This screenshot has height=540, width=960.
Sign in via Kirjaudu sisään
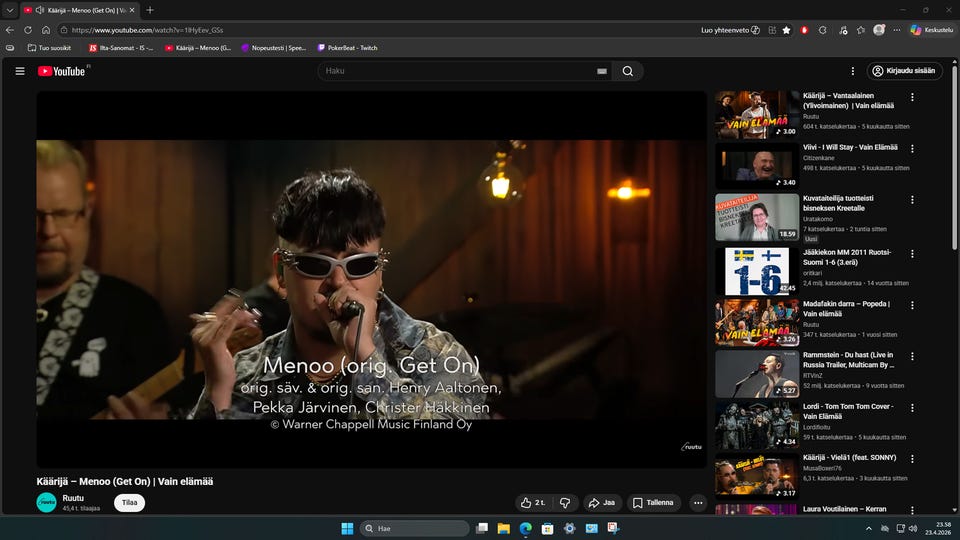coord(904,71)
